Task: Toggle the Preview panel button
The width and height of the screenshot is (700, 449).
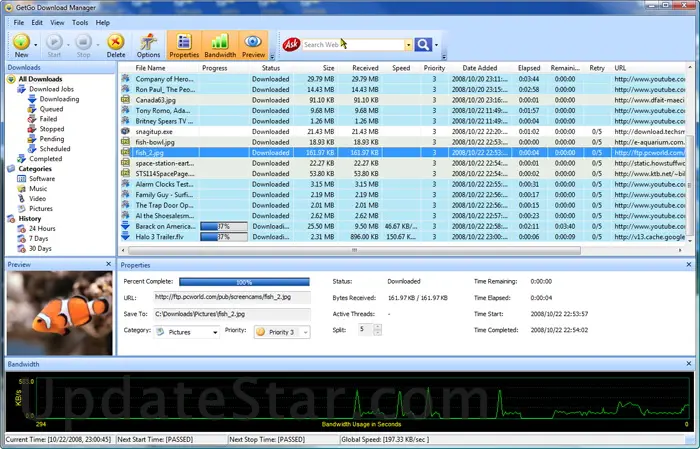Action: pyautogui.click(x=254, y=45)
